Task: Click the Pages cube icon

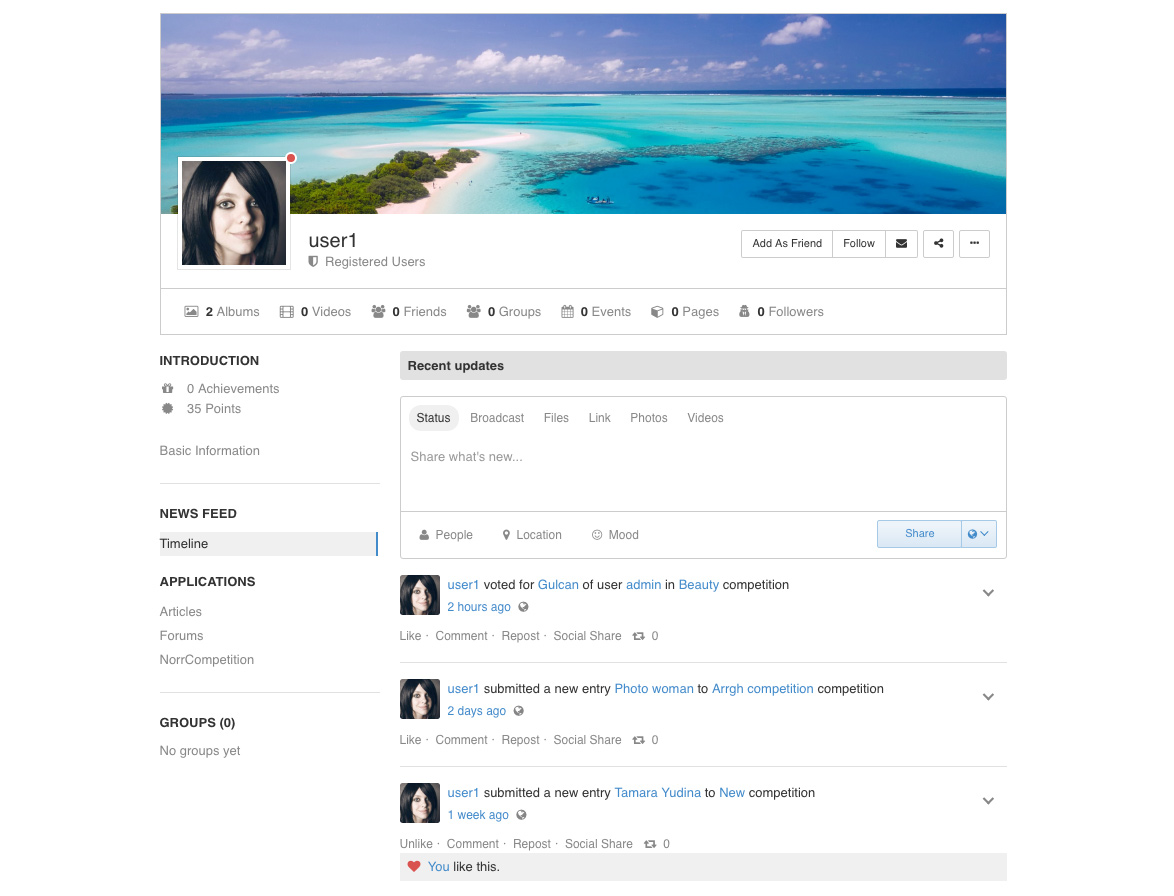Action: (657, 312)
